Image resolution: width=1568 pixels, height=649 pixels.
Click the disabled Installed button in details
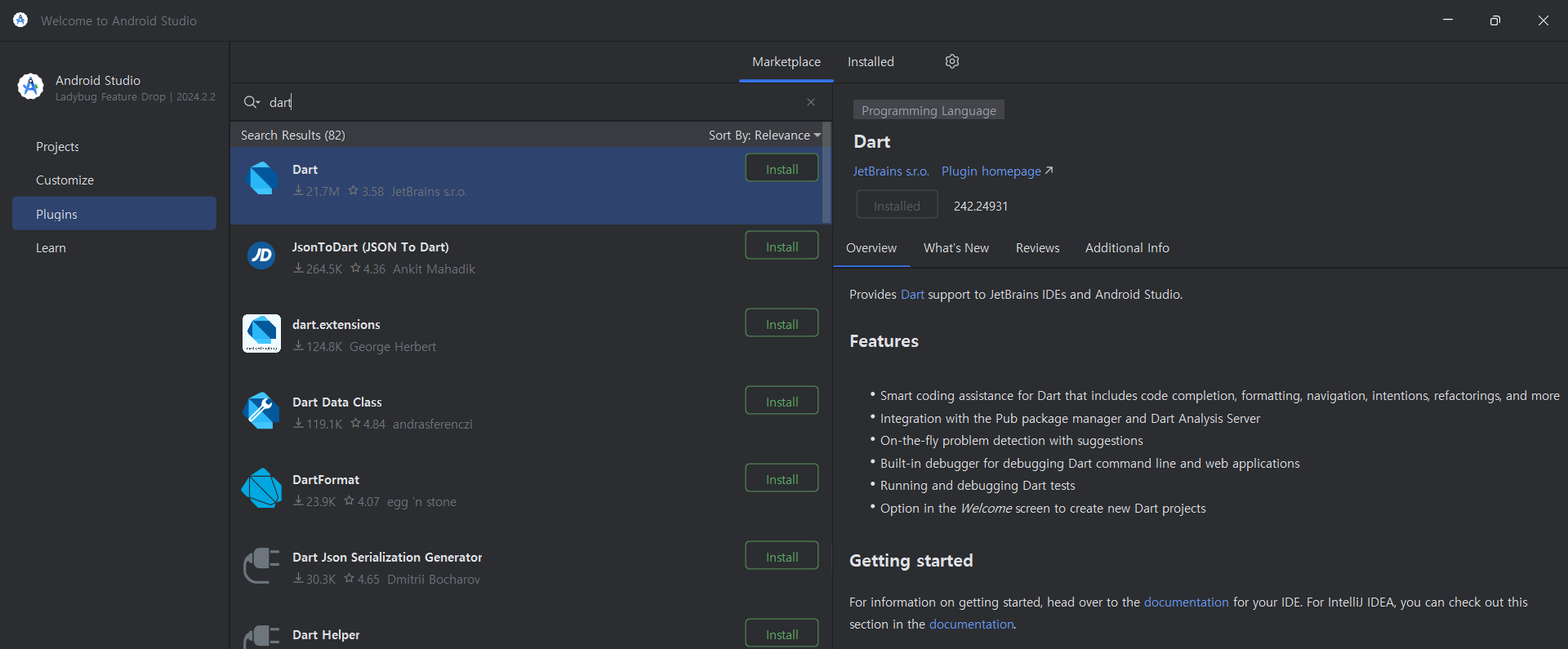pos(897,206)
